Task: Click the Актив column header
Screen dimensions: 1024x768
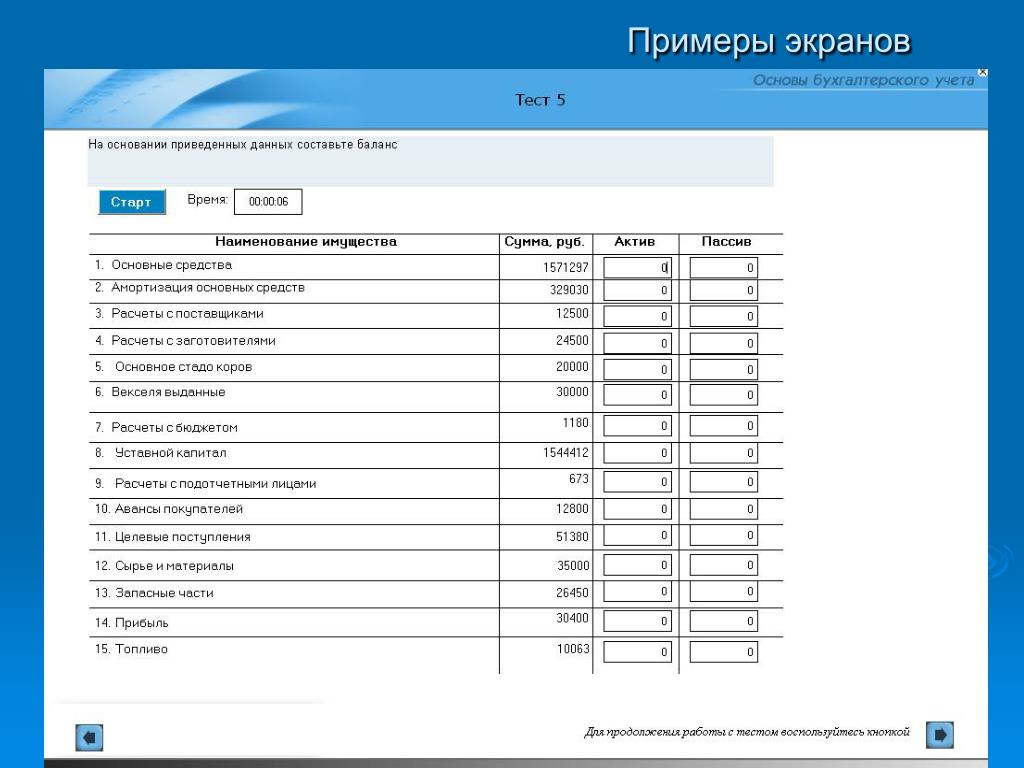Action: (x=634, y=242)
